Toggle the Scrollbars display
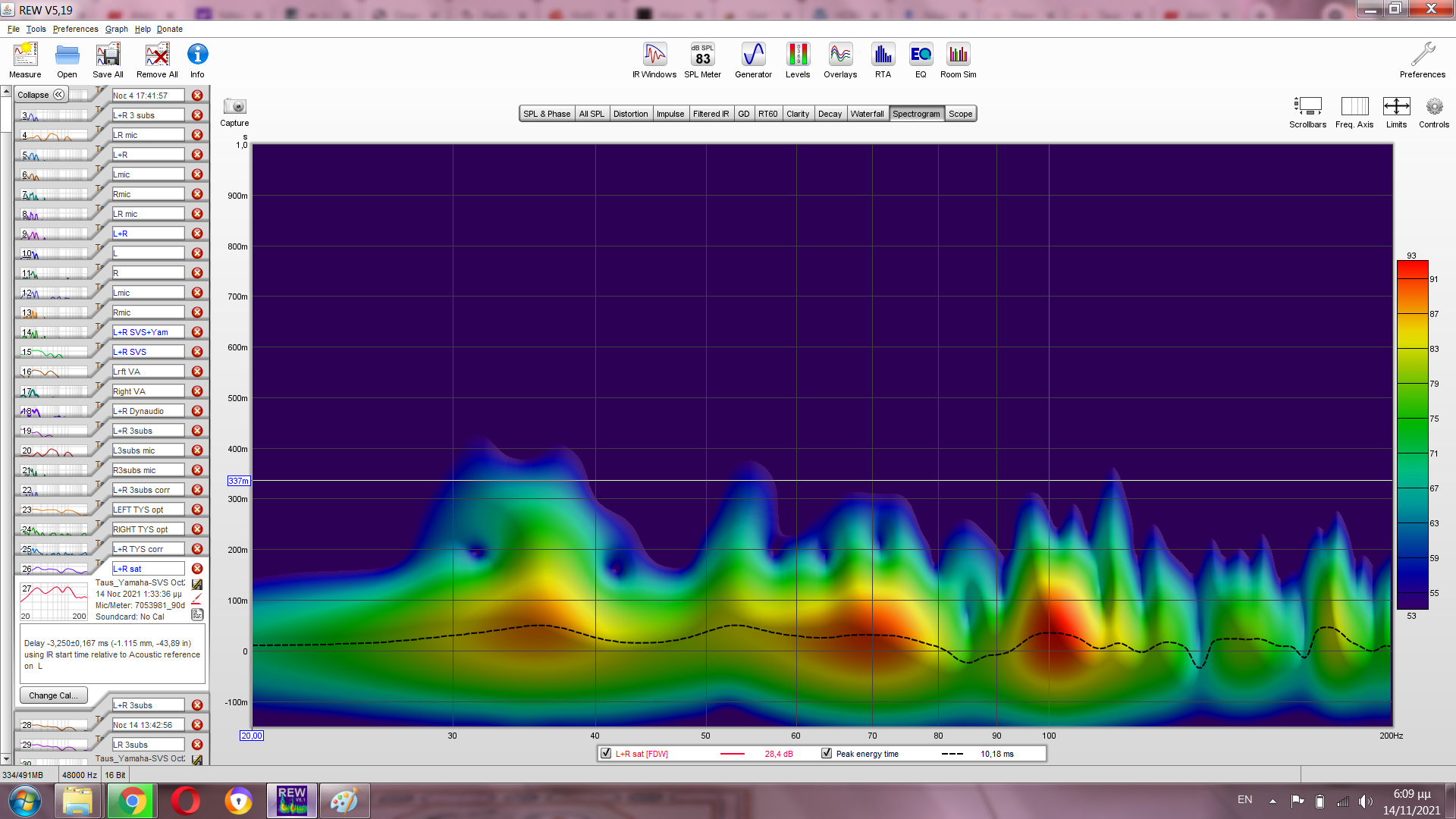The image size is (1456, 819). pyautogui.click(x=1307, y=107)
